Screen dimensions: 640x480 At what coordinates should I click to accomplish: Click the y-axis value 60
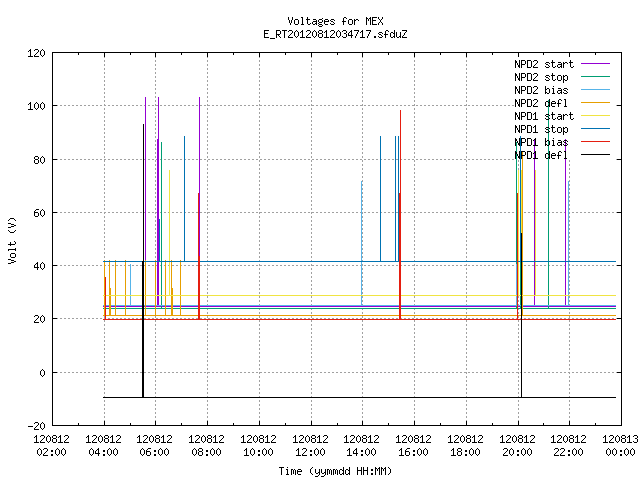39,213
